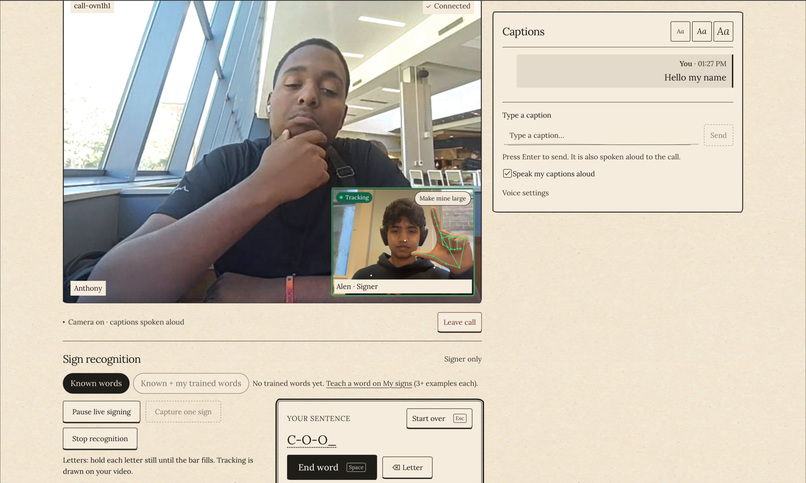
Task: Capture one sign
Action: pyautogui.click(x=183, y=412)
